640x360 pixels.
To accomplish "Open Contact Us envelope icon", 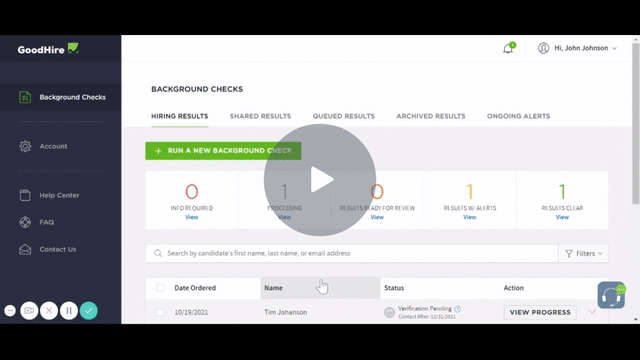I will tap(25, 249).
